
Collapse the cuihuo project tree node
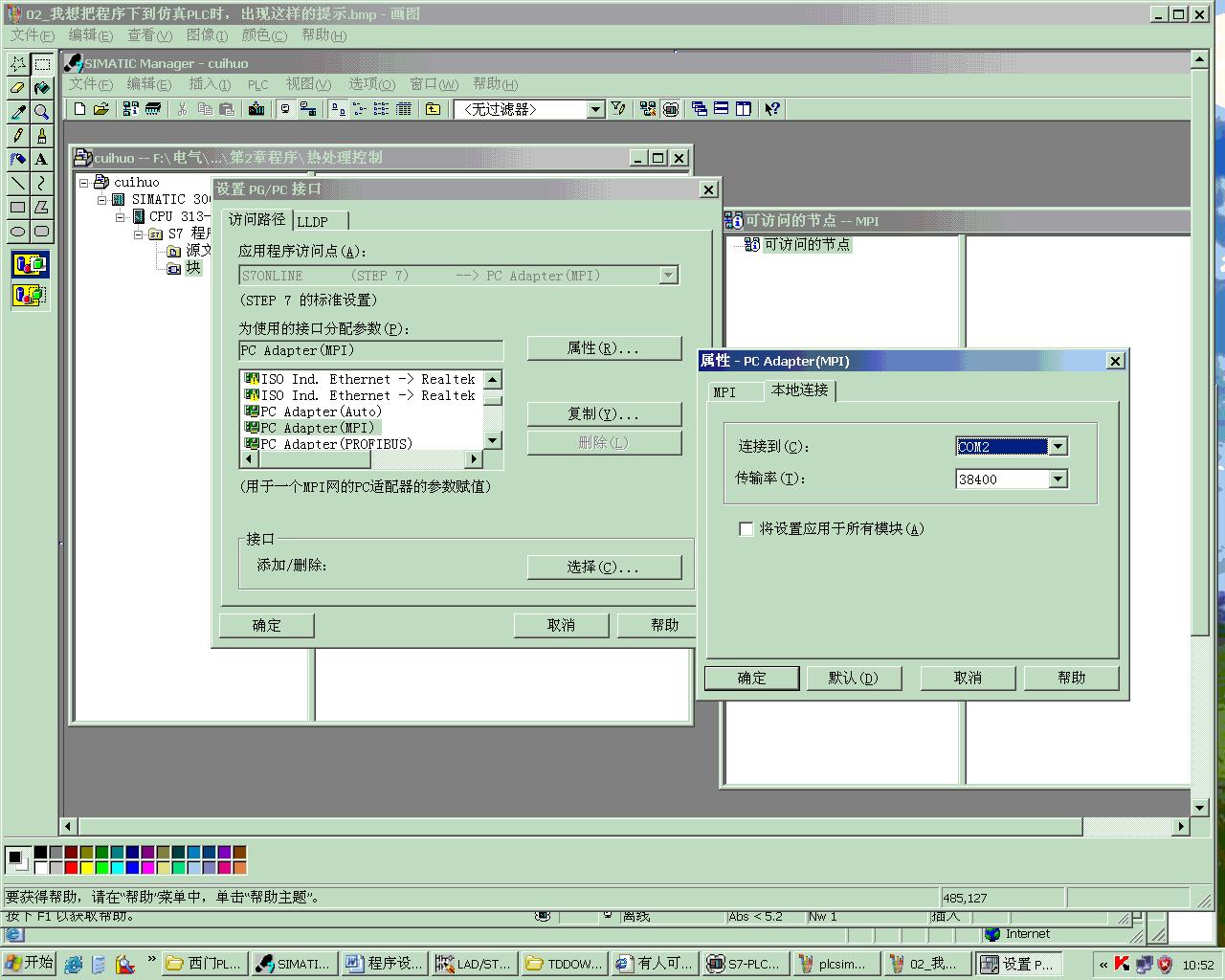[84, 182]
